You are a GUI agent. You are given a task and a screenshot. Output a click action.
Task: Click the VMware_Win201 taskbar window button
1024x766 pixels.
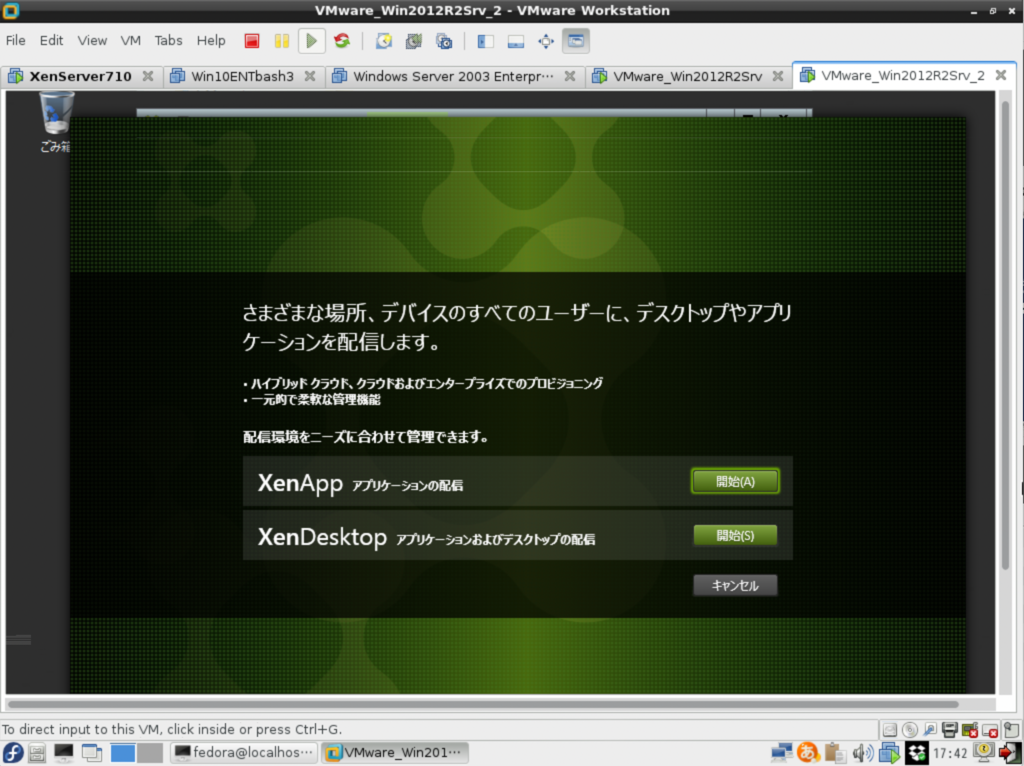pyautogui.click(x=394, y=753)
